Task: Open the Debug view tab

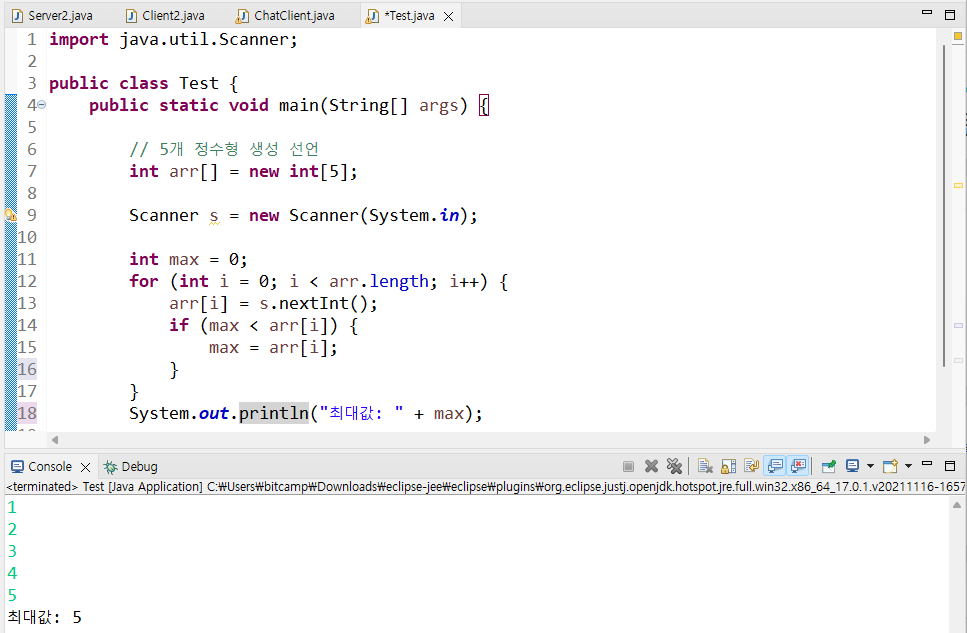Action: (131, 466)
